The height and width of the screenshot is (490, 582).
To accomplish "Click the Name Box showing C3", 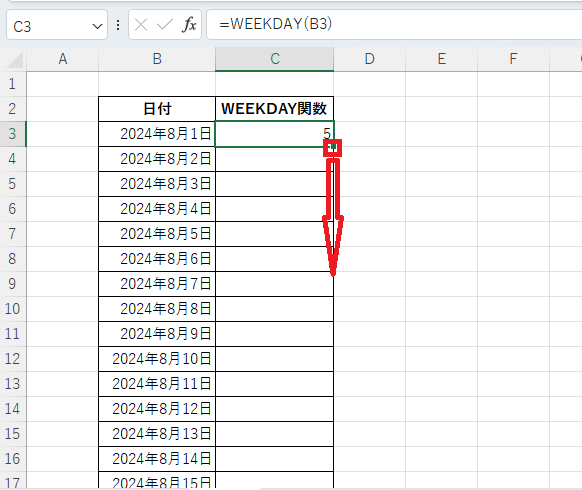I will tap(57, 25).
